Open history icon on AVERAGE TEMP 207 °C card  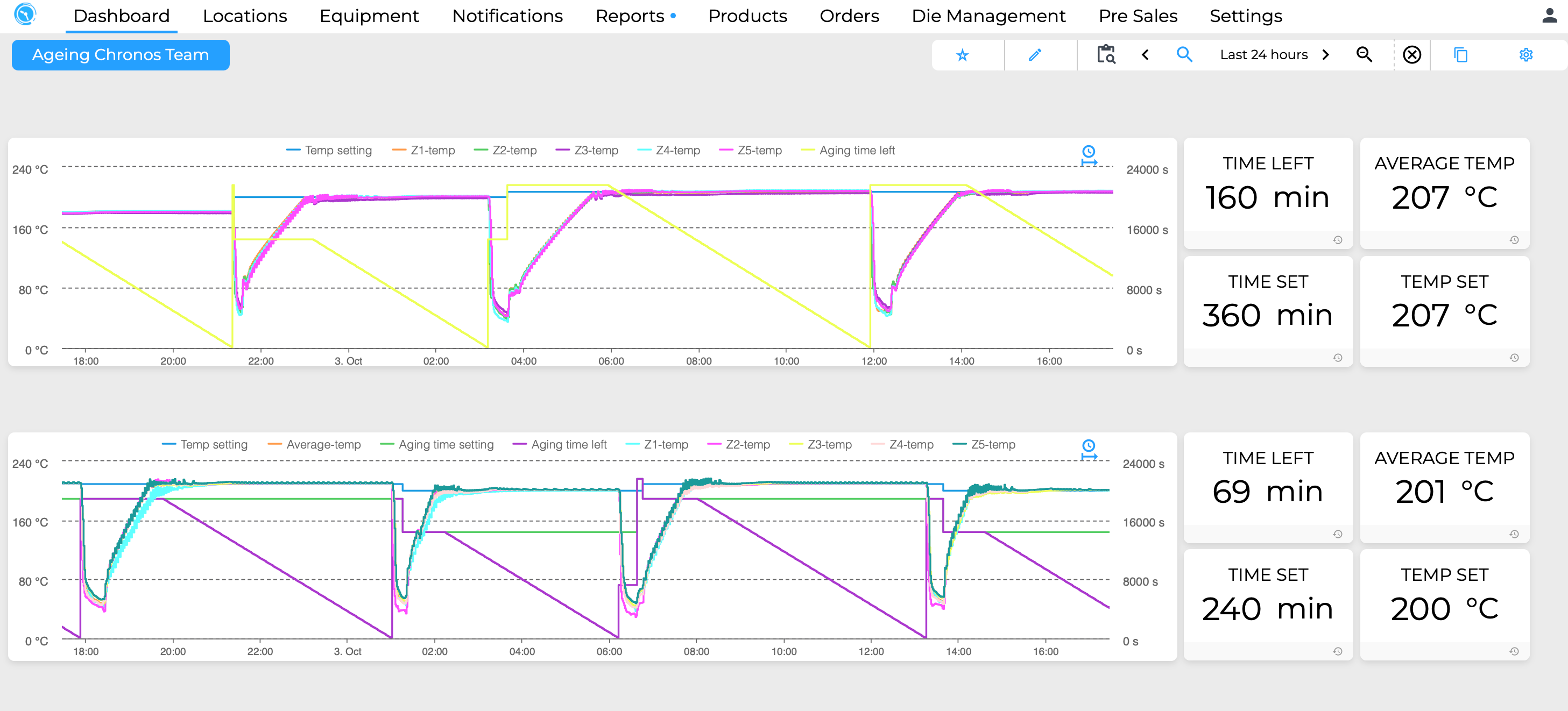coord(1514,240)
